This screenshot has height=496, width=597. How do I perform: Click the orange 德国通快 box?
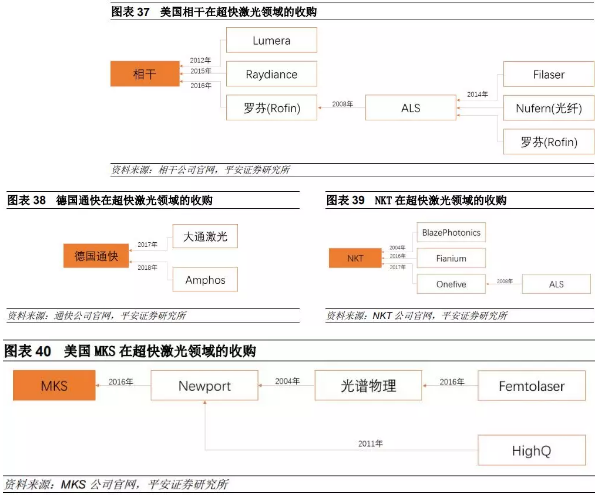96,256
